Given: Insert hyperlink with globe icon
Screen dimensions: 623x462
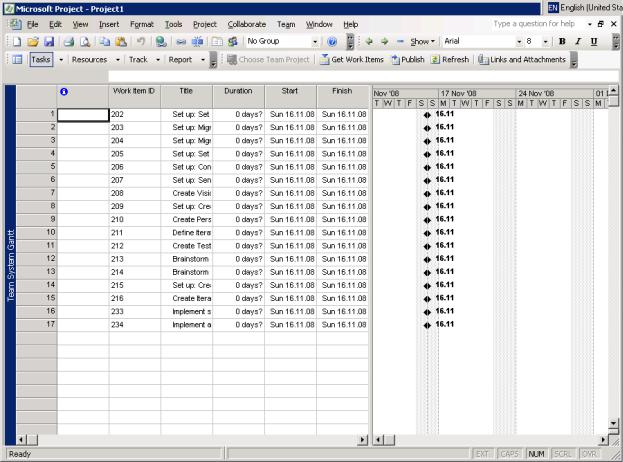Looking at the screenshot, I should pyautogui.click(x=161, y=41).
